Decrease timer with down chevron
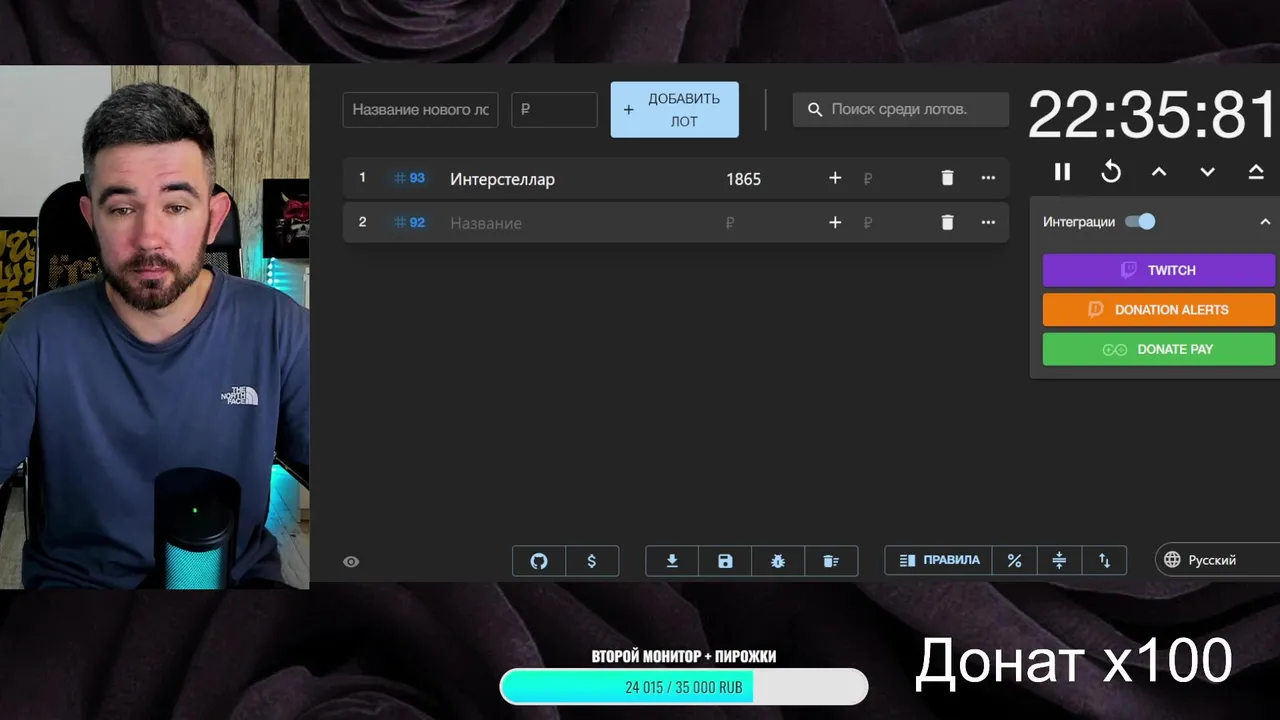 (x=1207, y=172)
